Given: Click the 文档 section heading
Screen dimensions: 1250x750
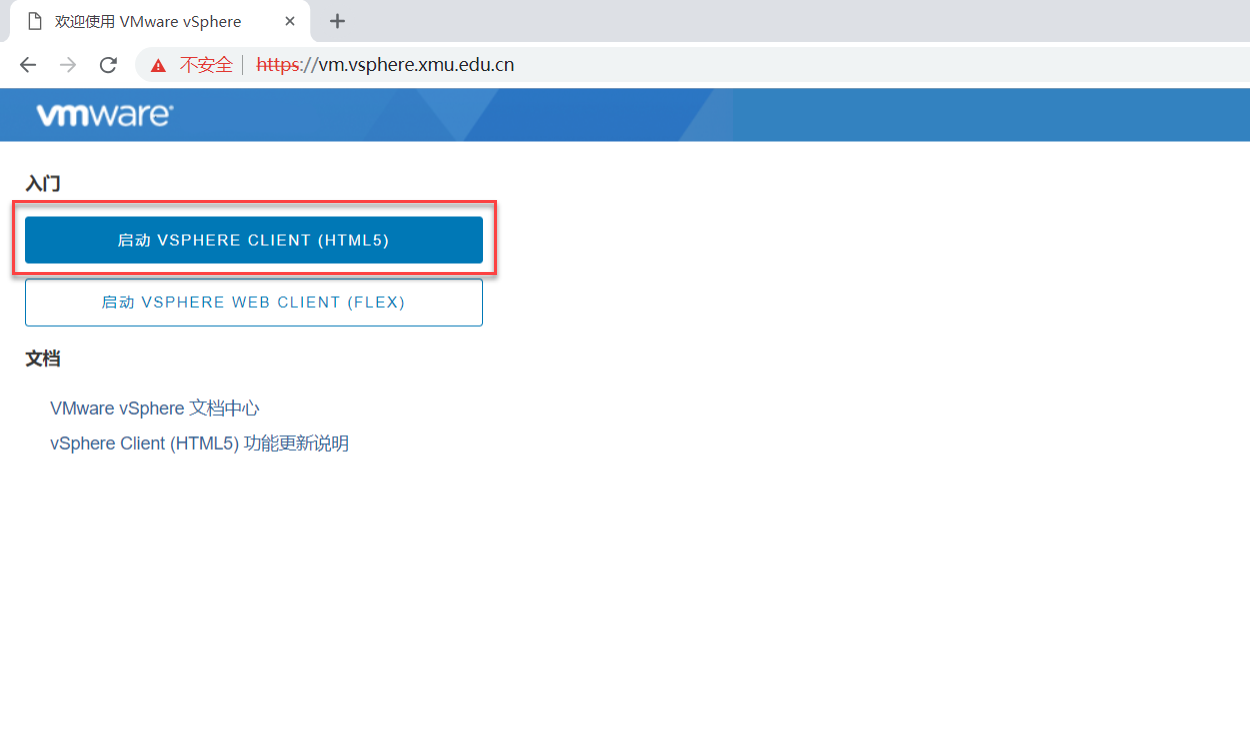Looking at the screenshot, I should coord(43,359).
